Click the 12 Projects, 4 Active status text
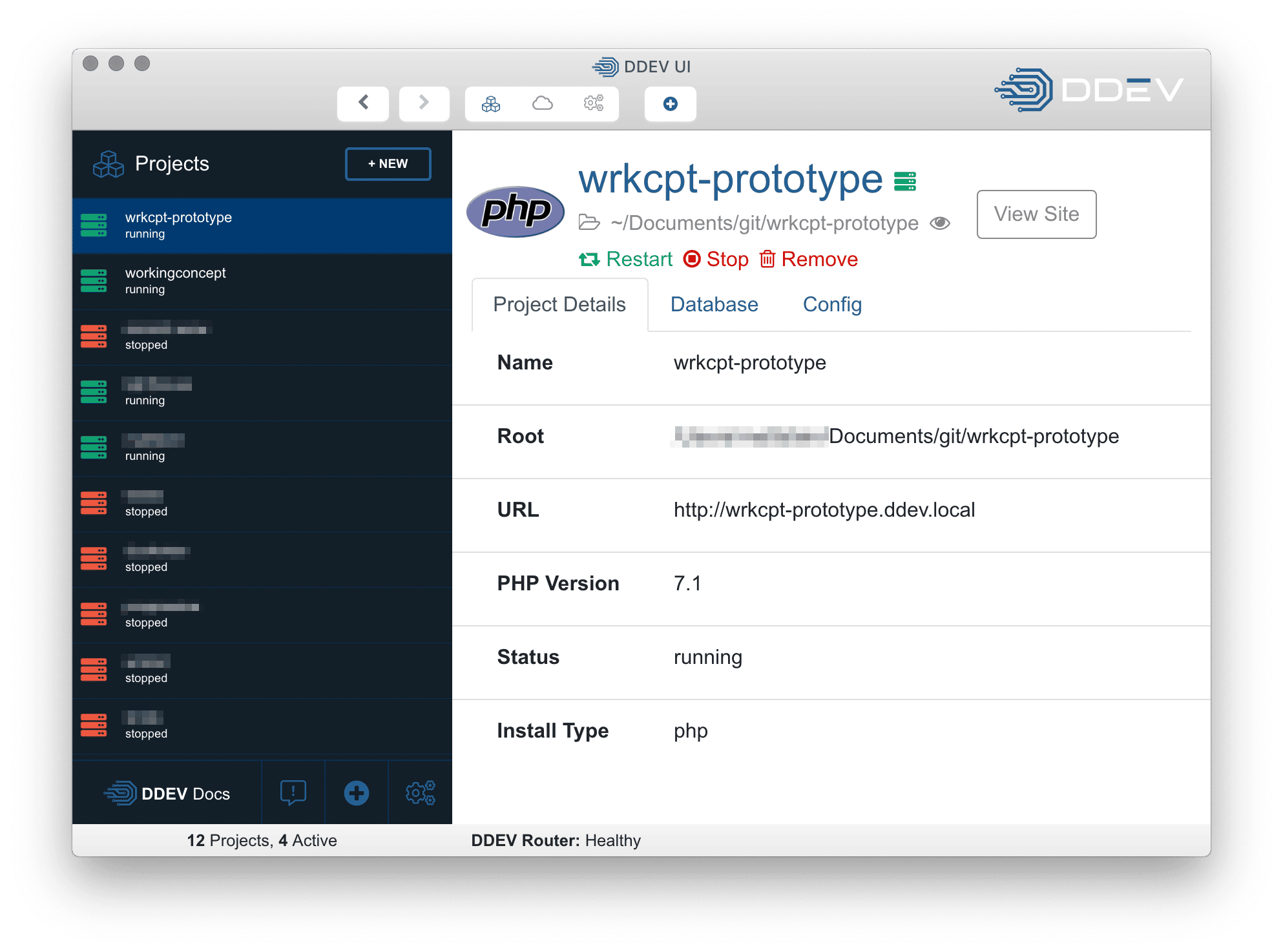This screenshot has height=952, width=1283. click(x=262, y=841)
